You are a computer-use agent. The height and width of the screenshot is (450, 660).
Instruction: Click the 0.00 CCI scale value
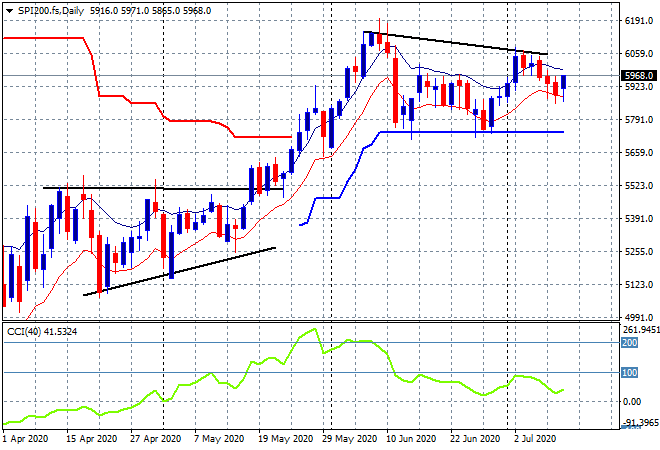pos(632,402)
